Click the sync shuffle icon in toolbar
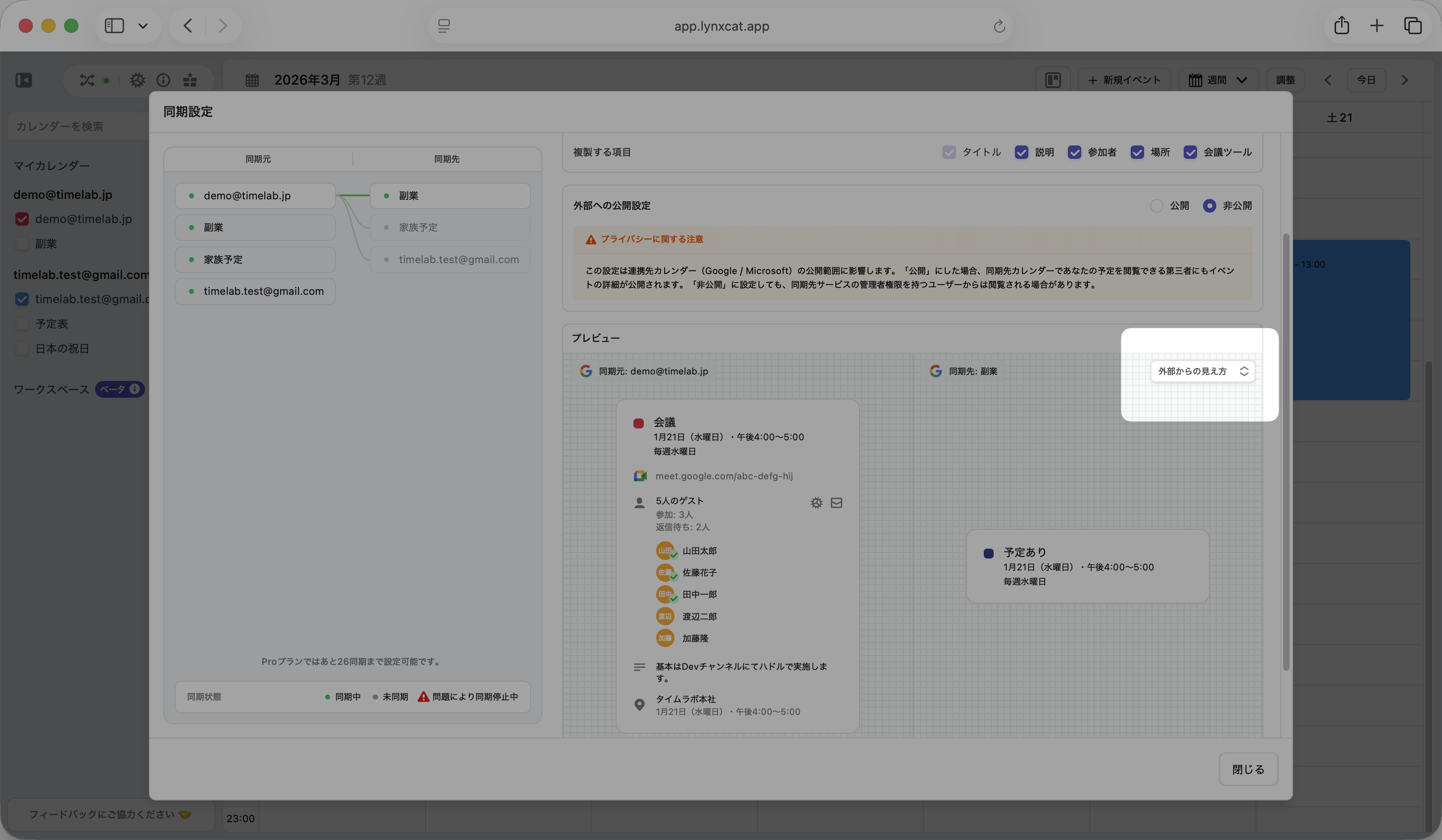 (87, 80)
